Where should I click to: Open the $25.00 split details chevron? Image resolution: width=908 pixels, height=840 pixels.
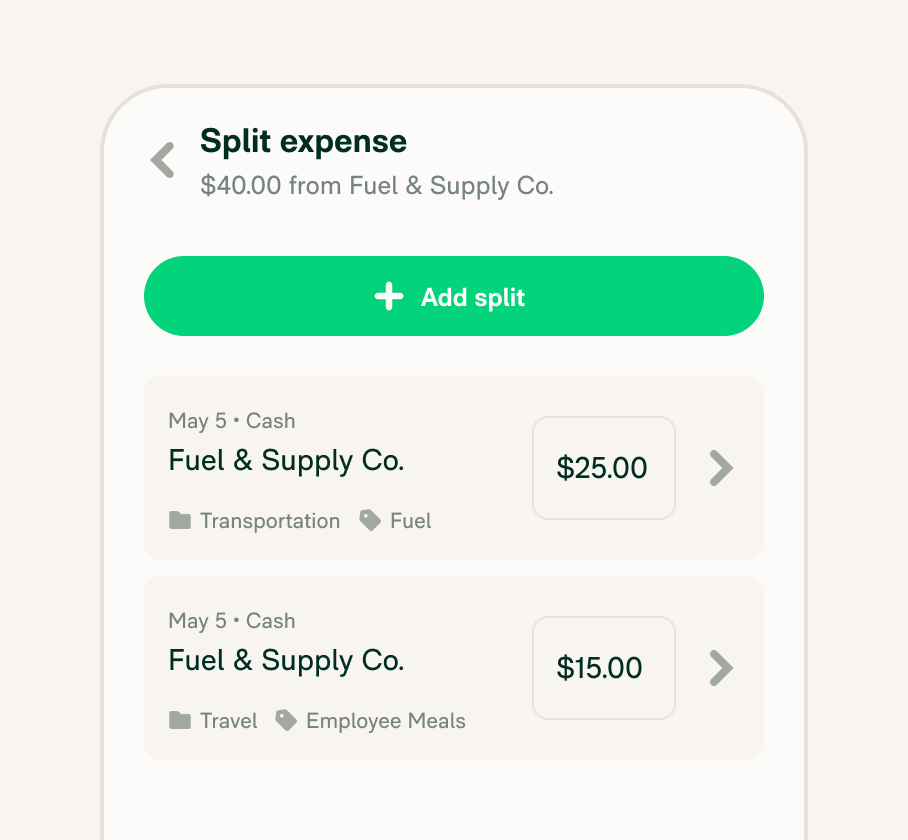pyautogui.click(x=721, y=468)
